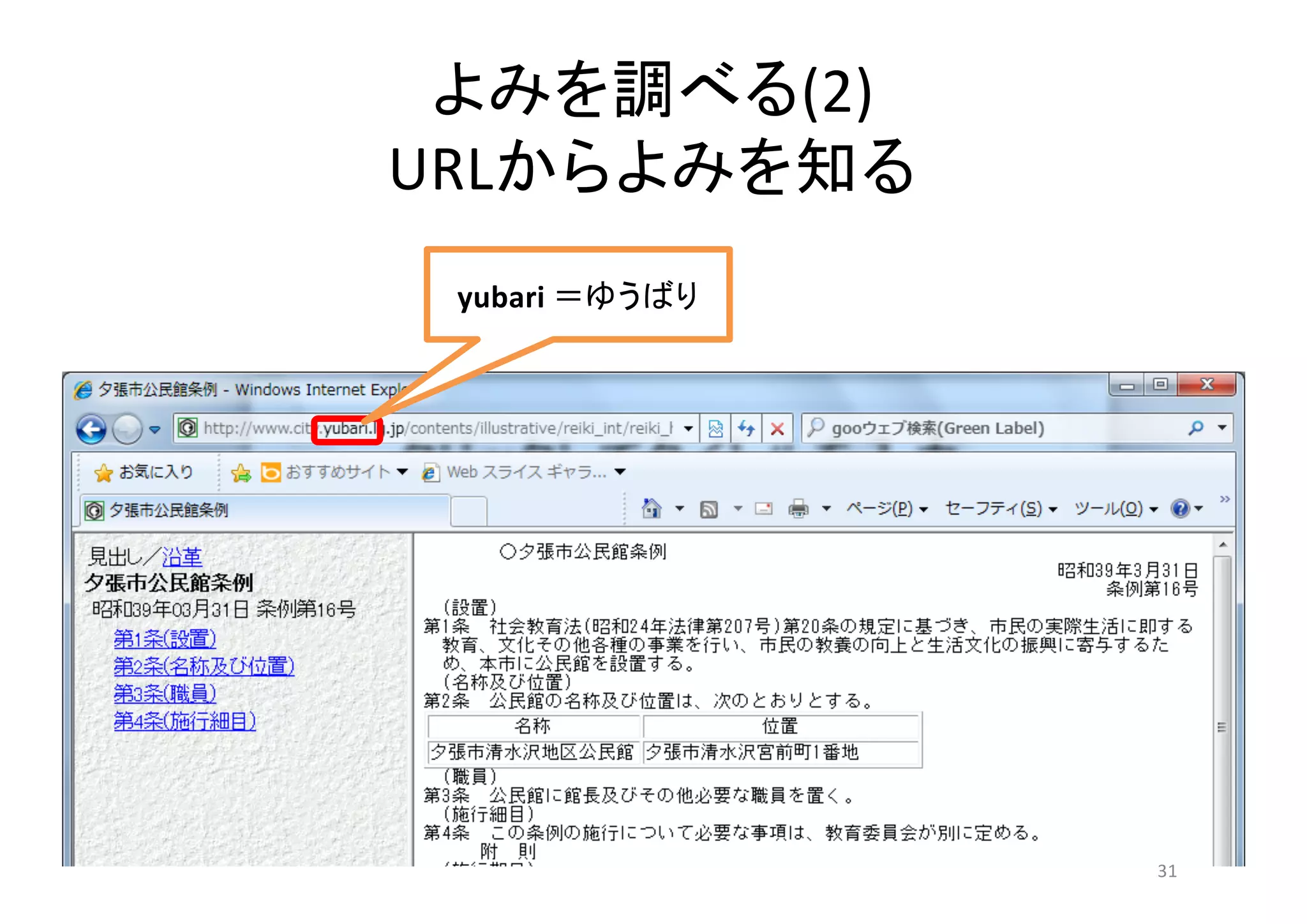Click the blue Back navigation button

91,429
